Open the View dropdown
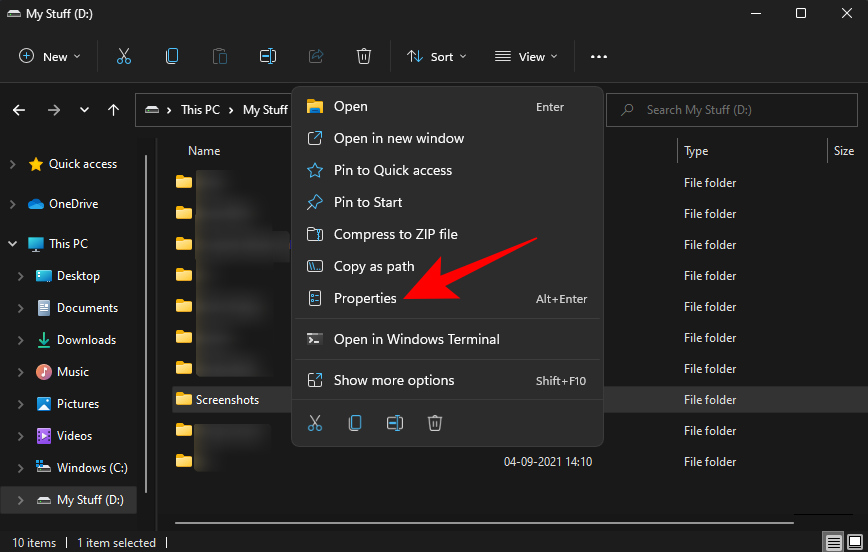 (526, 57)
